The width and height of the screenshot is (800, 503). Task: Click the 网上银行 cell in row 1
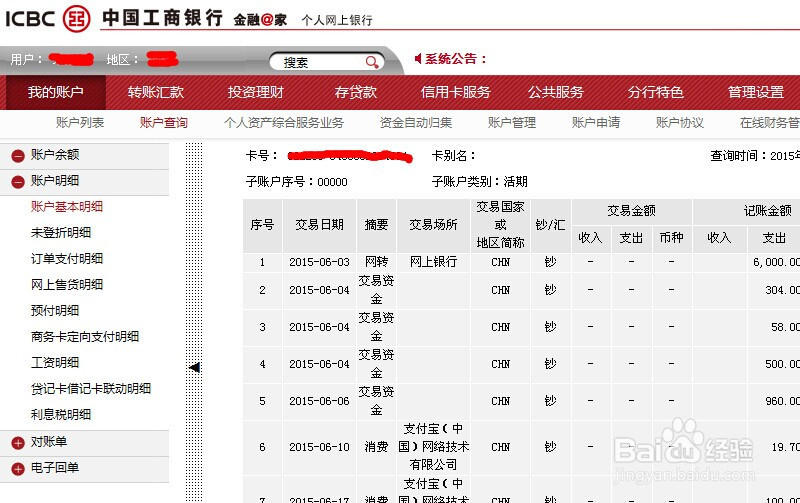(433, 262)
